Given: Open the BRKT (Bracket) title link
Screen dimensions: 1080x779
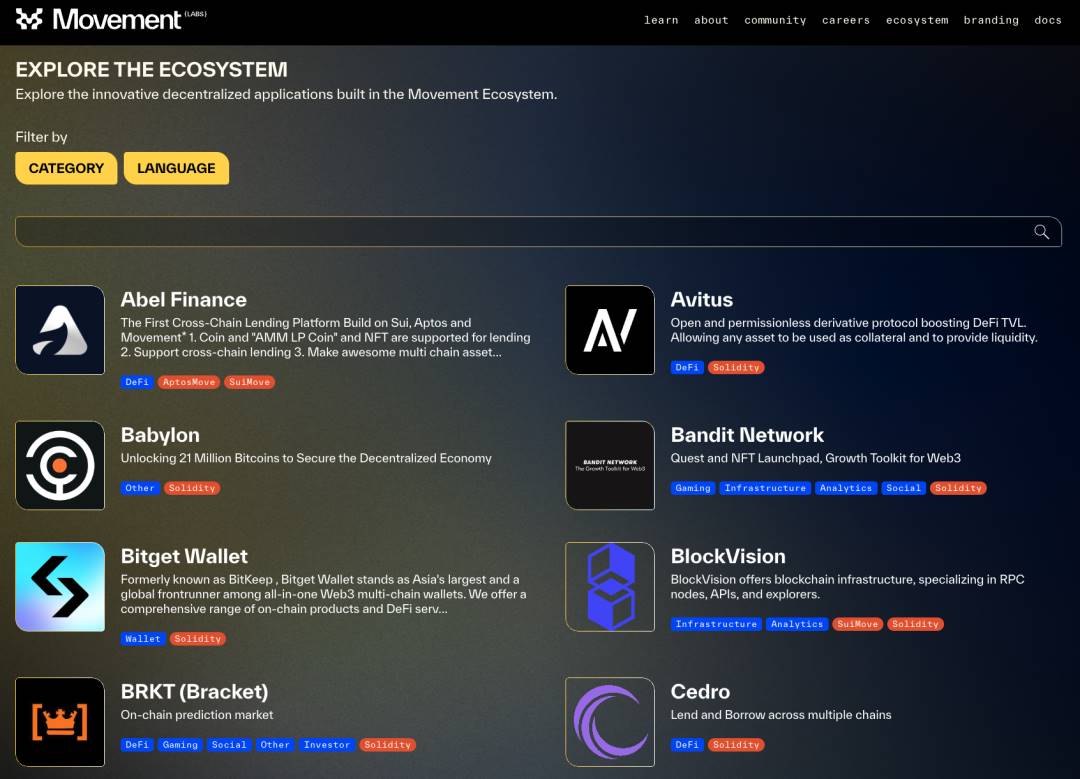Looking at the screenshot, I should pyautogui.click(x=194, y=691).
